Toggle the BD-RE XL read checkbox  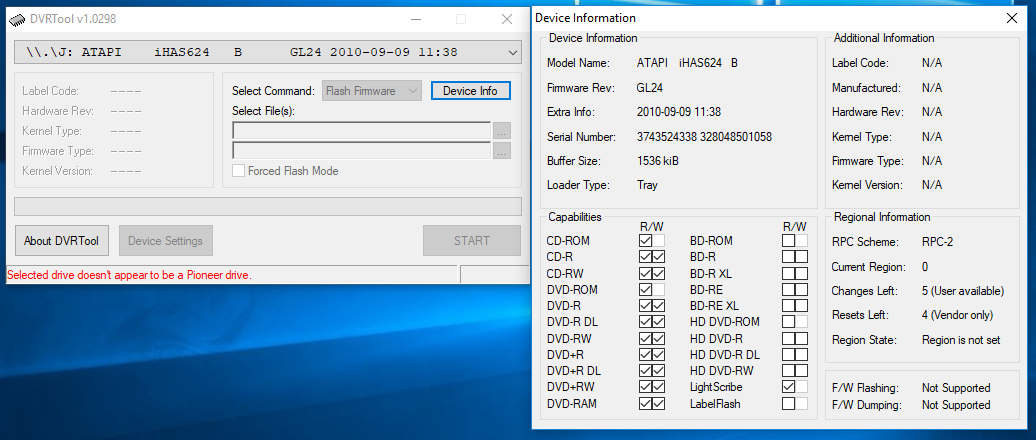pos(788,305)
